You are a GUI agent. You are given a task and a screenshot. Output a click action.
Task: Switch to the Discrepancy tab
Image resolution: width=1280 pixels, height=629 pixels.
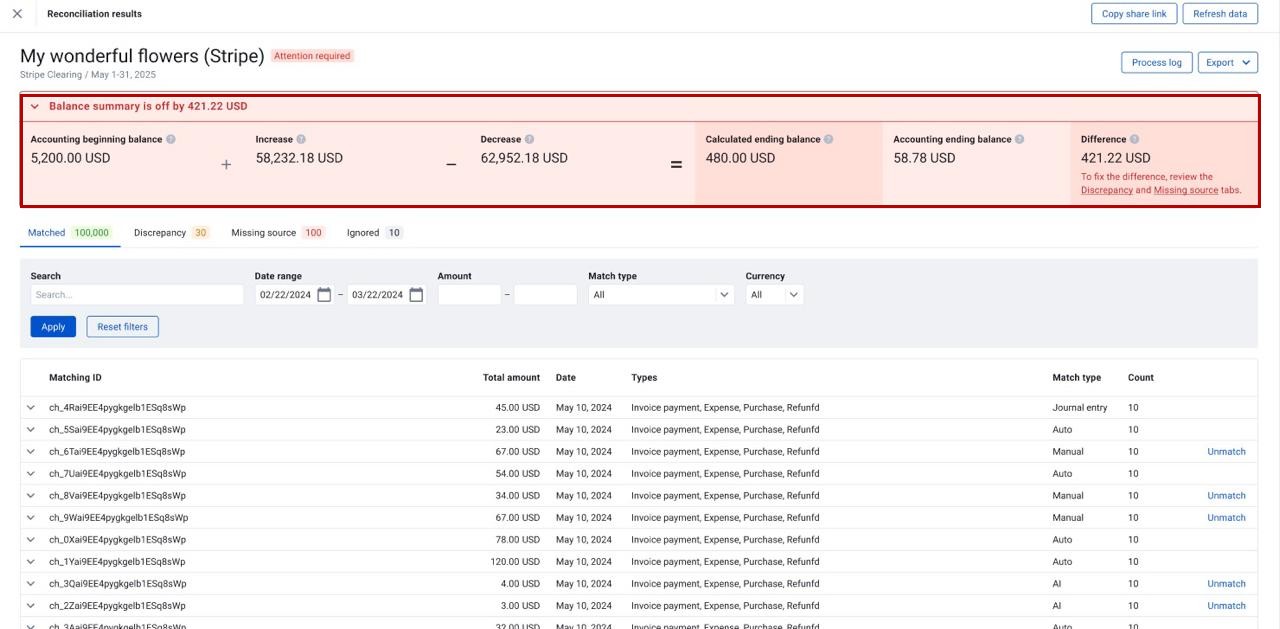coord(171,233)
